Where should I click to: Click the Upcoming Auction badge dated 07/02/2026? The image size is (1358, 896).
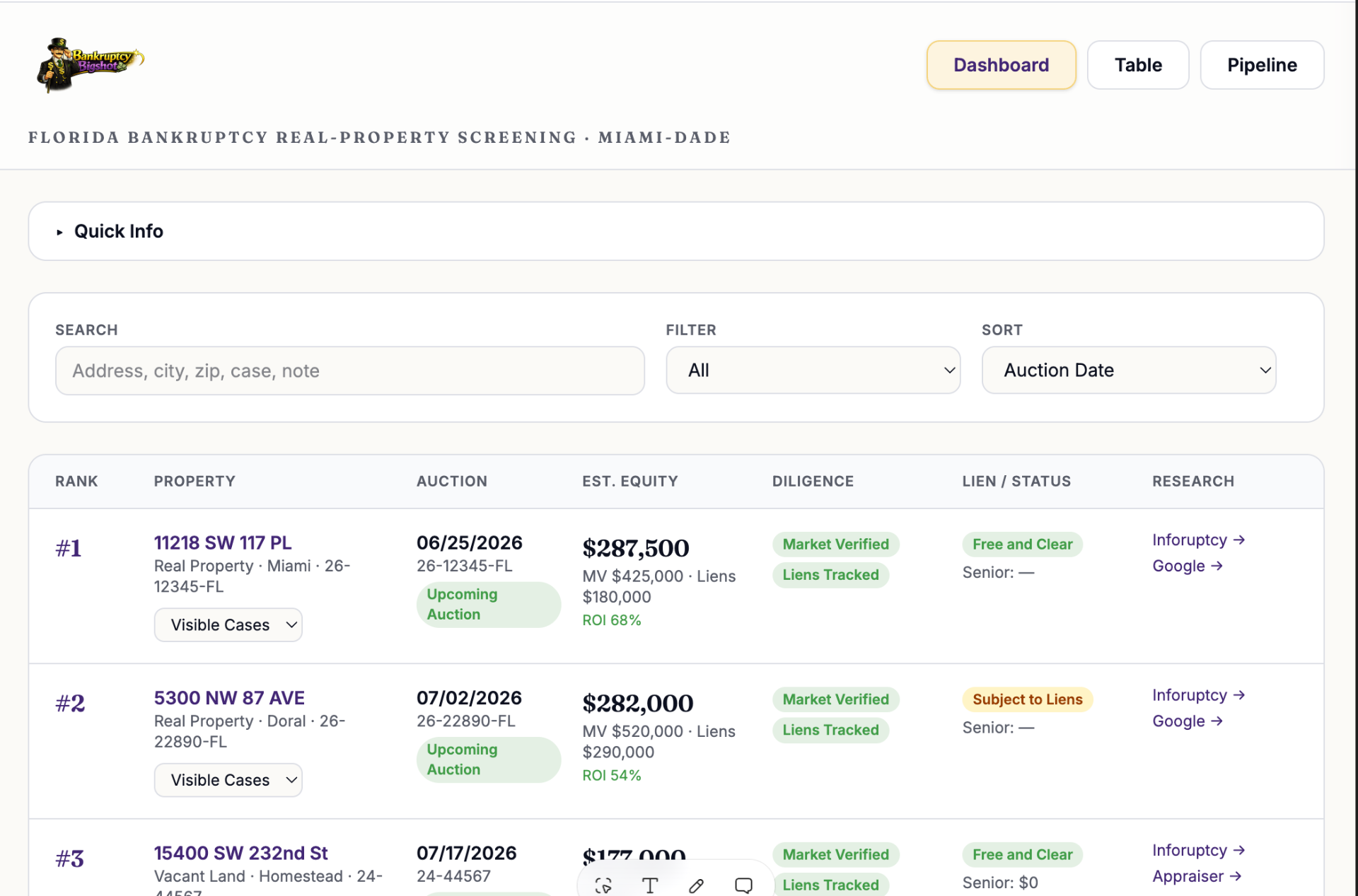(x=489, y=760)
